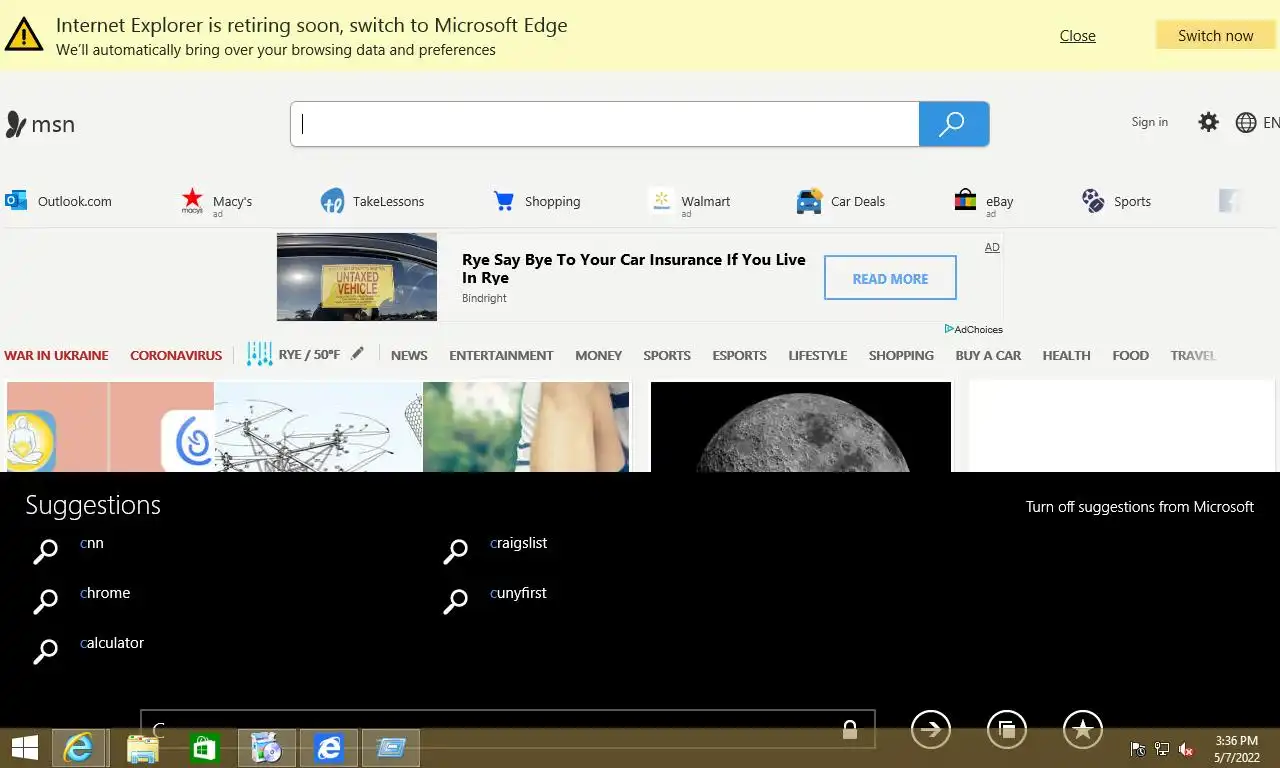Click the search icon beside craigslist suggestion
The image size is (1280, 768).
pos(455,551)
